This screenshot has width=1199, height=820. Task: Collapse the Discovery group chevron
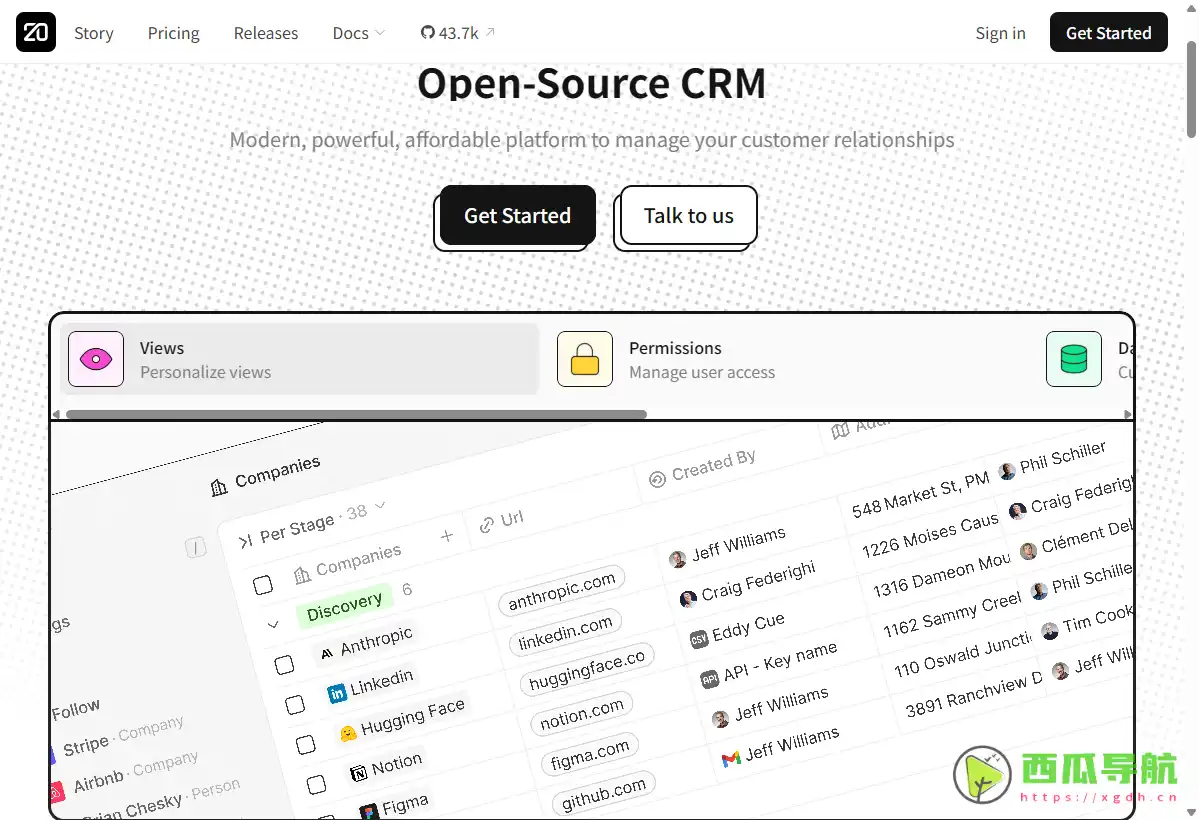(x=273, y=625)
